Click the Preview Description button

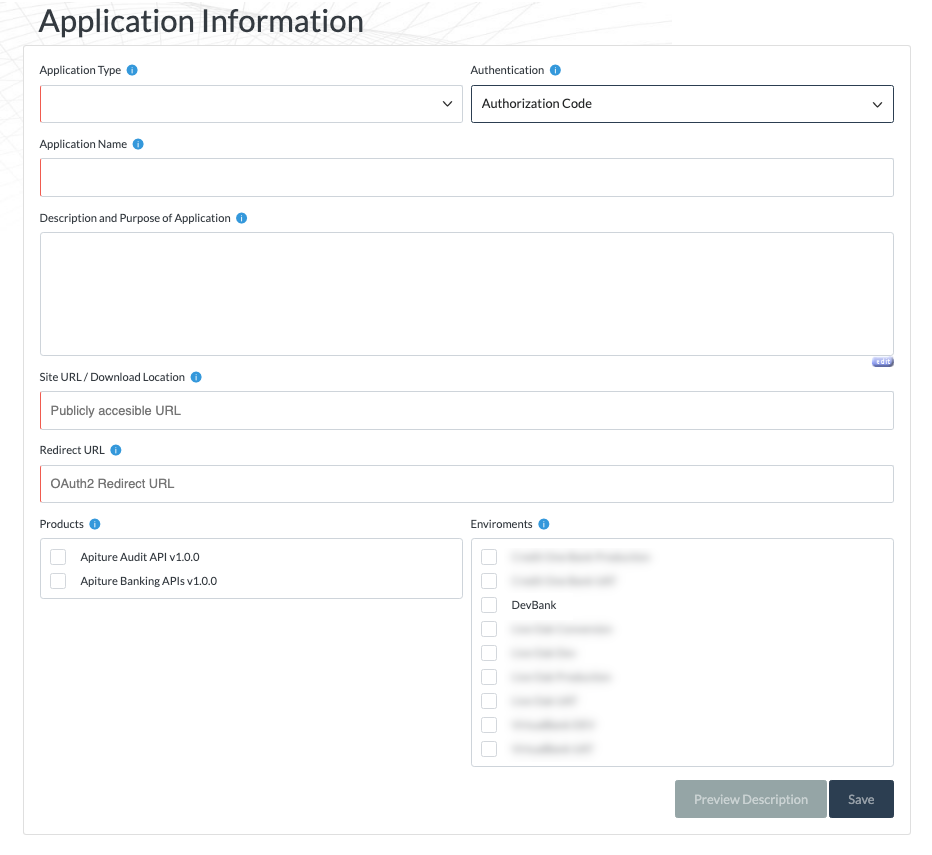coord(750,799)
